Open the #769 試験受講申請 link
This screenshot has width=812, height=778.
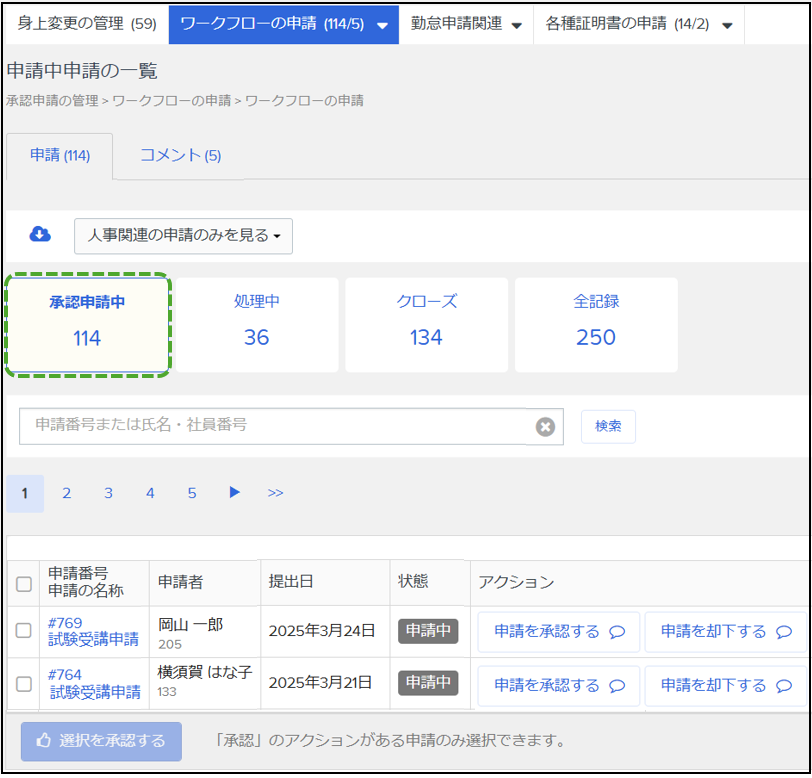point(93,631)
